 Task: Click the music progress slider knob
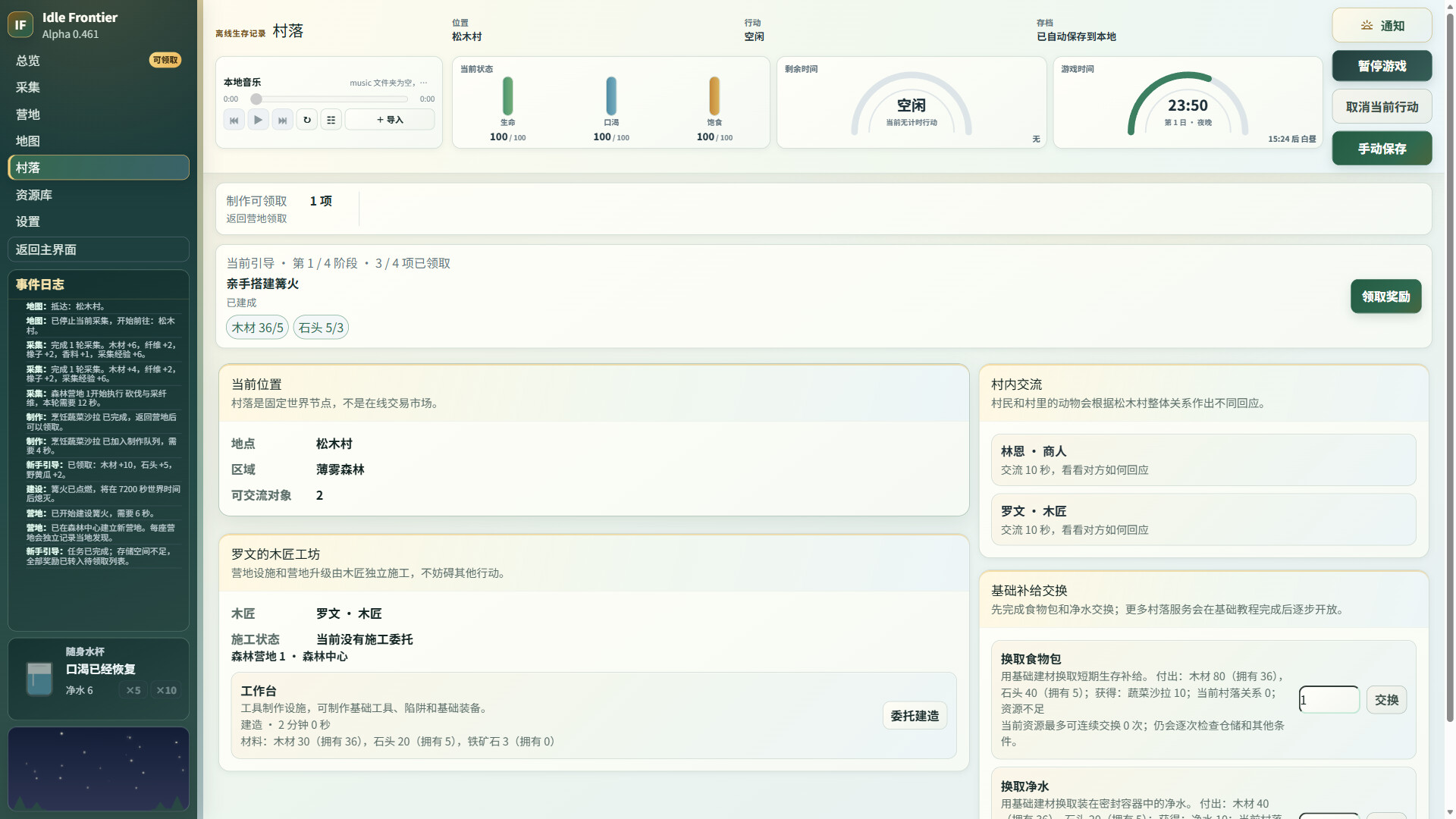(x=256, y=99)
